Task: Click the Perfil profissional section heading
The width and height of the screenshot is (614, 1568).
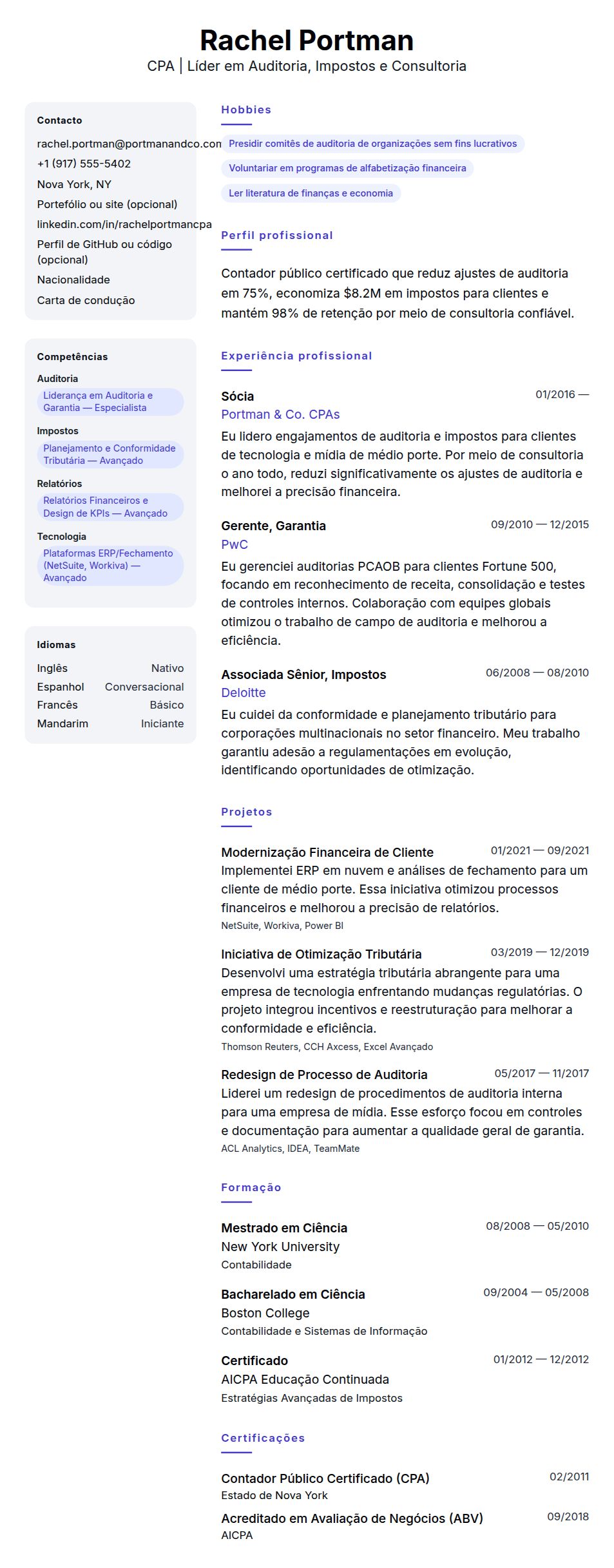Action: pyautogui.click(x=277, y=236)
